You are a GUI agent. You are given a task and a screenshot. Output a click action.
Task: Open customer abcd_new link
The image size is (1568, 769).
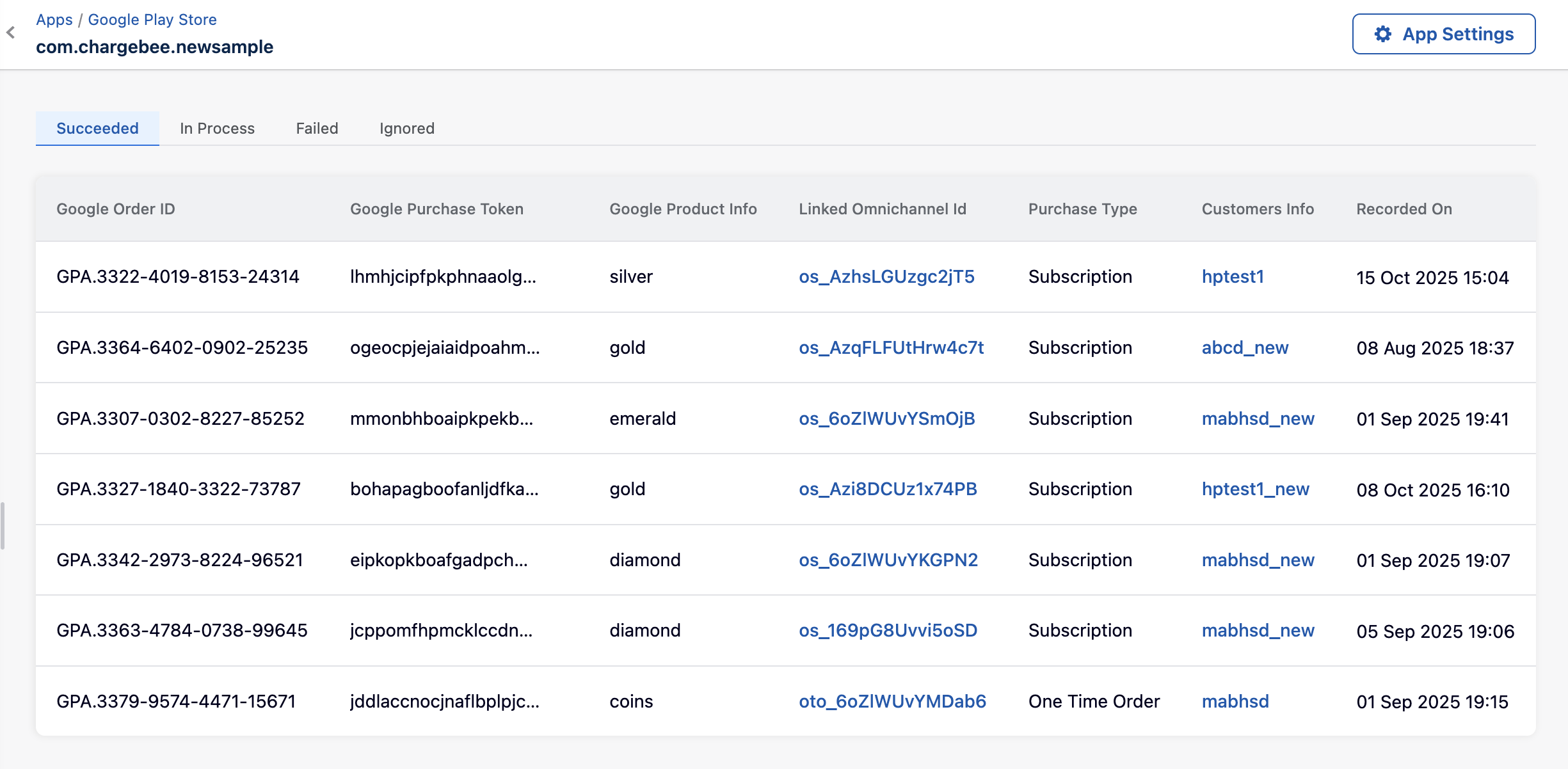(1245, 348)
